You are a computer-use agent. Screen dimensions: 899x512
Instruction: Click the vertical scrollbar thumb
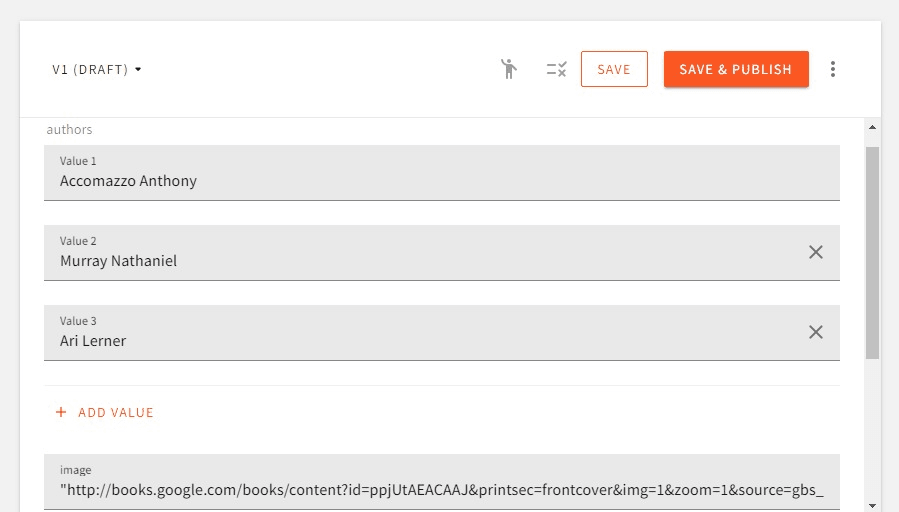[872, 250]
